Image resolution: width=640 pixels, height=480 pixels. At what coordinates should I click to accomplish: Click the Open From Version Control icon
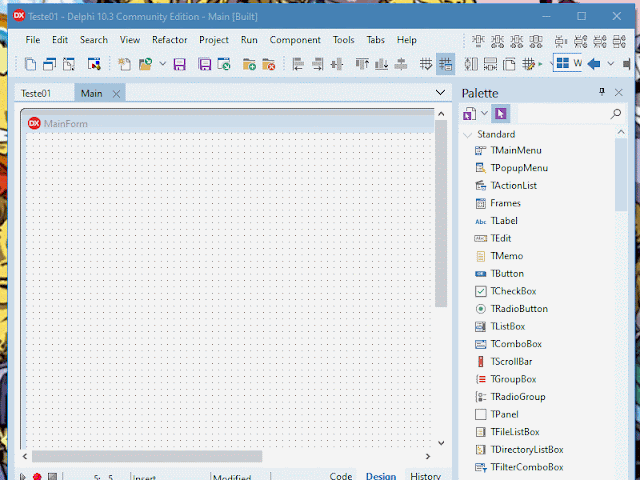tap(224, 64)
